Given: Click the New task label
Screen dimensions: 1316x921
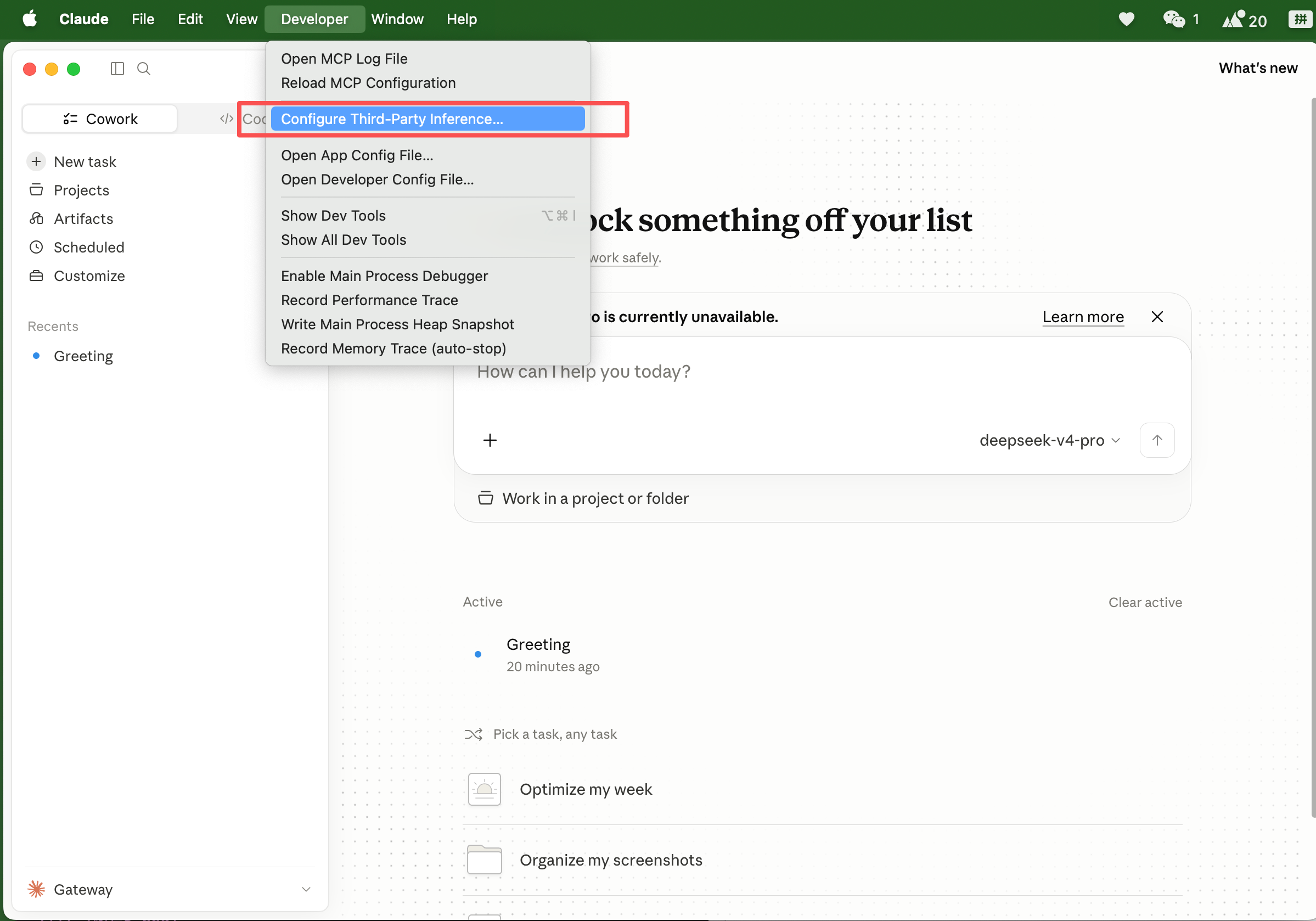Looking at the screenshot, I should [x=85, y=161].
